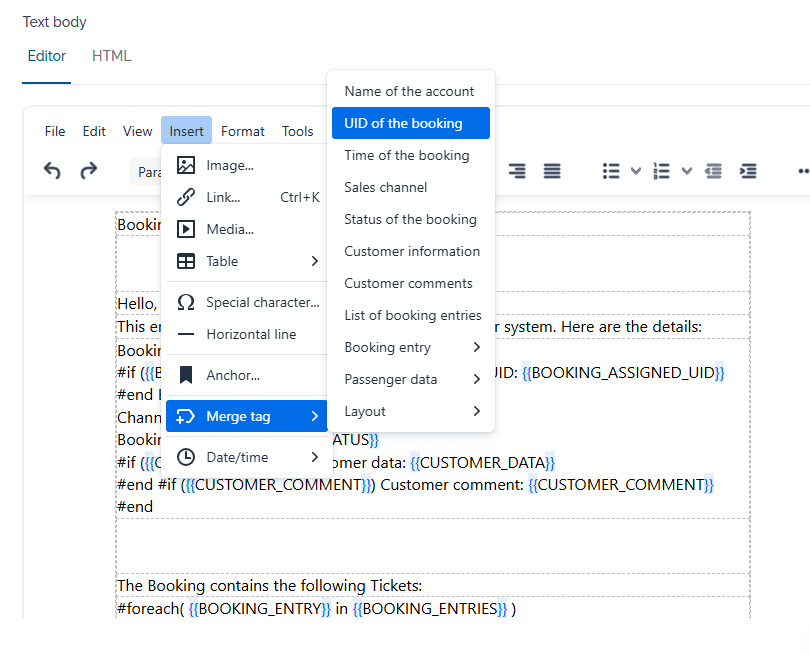Screen dimensions: 810x655
Task: Insert Customer information merge tag
Action: (x=411, y=251)
